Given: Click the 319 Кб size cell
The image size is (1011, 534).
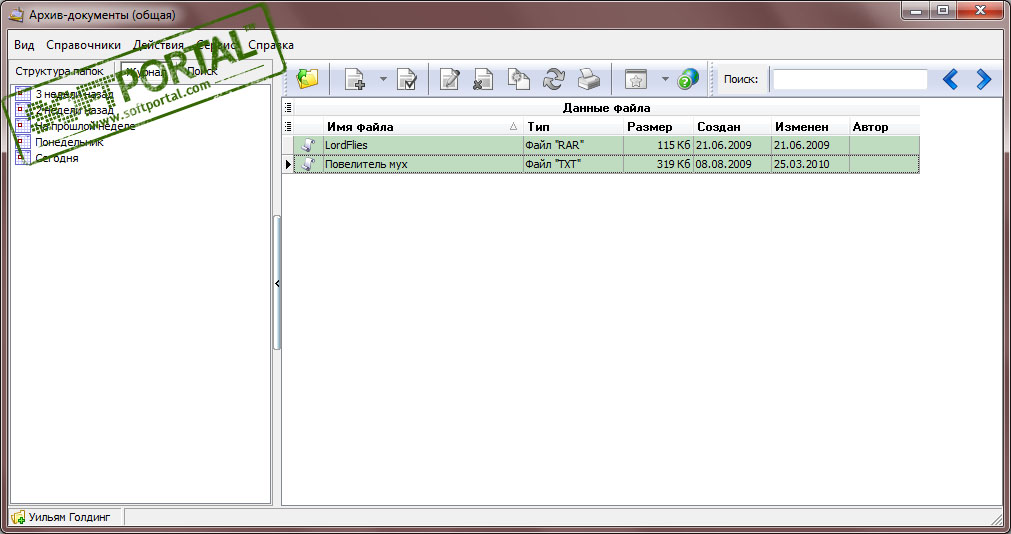Looking at the screenshot, I should coord(658,164).
